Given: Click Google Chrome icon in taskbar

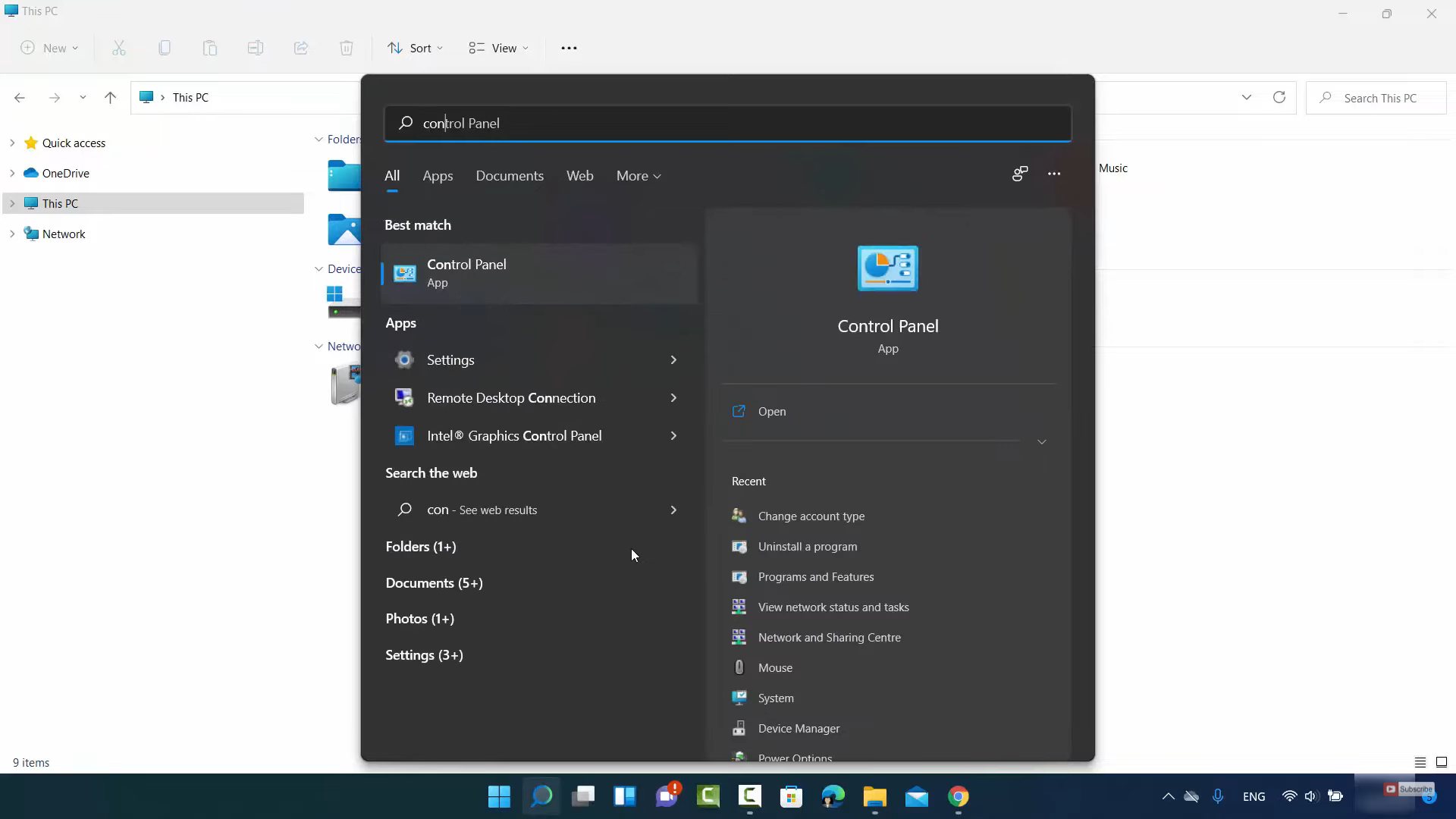Looking at the screenshot, I should [x=958, y=796].
